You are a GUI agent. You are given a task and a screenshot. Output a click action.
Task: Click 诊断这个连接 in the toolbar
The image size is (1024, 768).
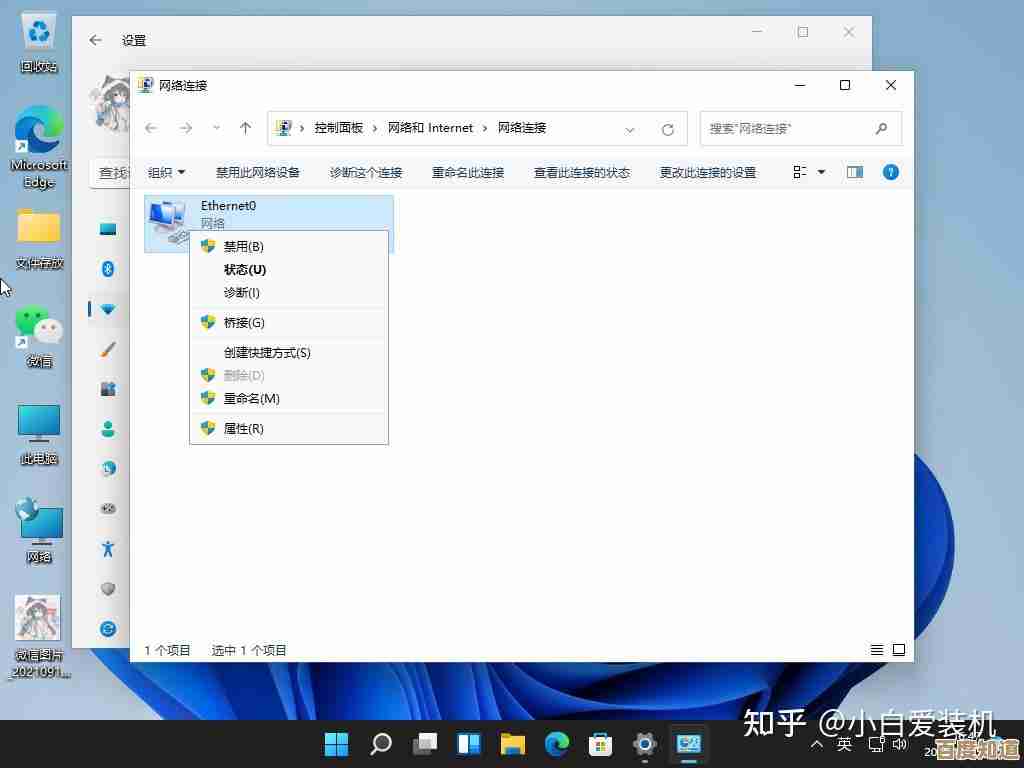click(366, 172)
